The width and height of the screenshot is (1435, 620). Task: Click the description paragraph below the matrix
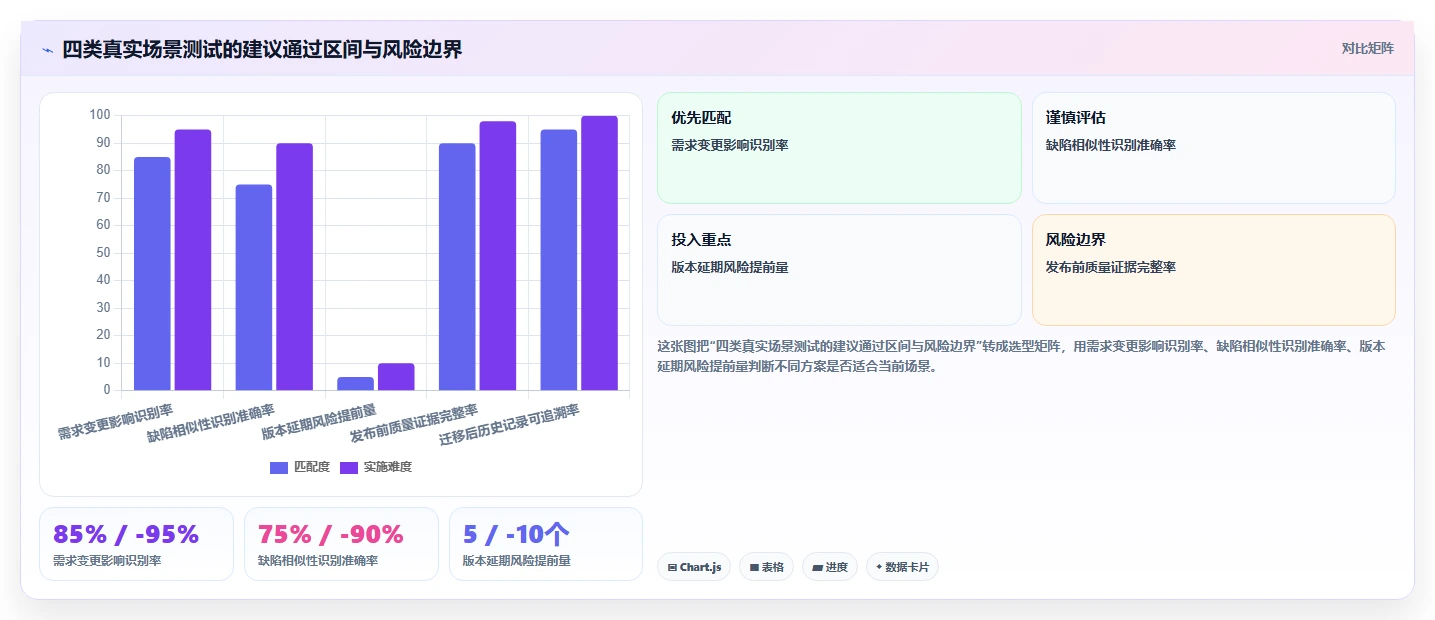[x=1021, y=356]
